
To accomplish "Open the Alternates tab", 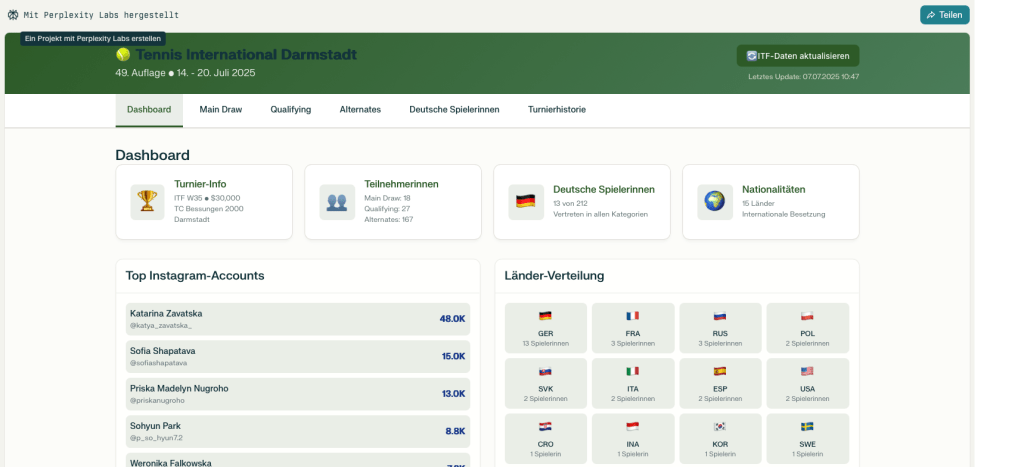I will coord(360,109).
